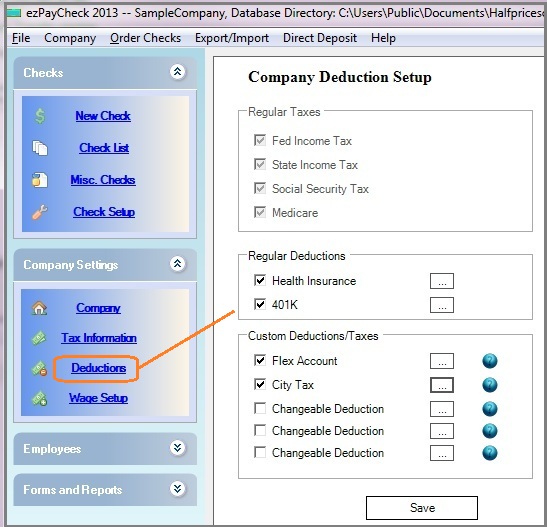Collapse the Company Settings panel
Screen dimensions: 547x527
[x=178, y=264]
